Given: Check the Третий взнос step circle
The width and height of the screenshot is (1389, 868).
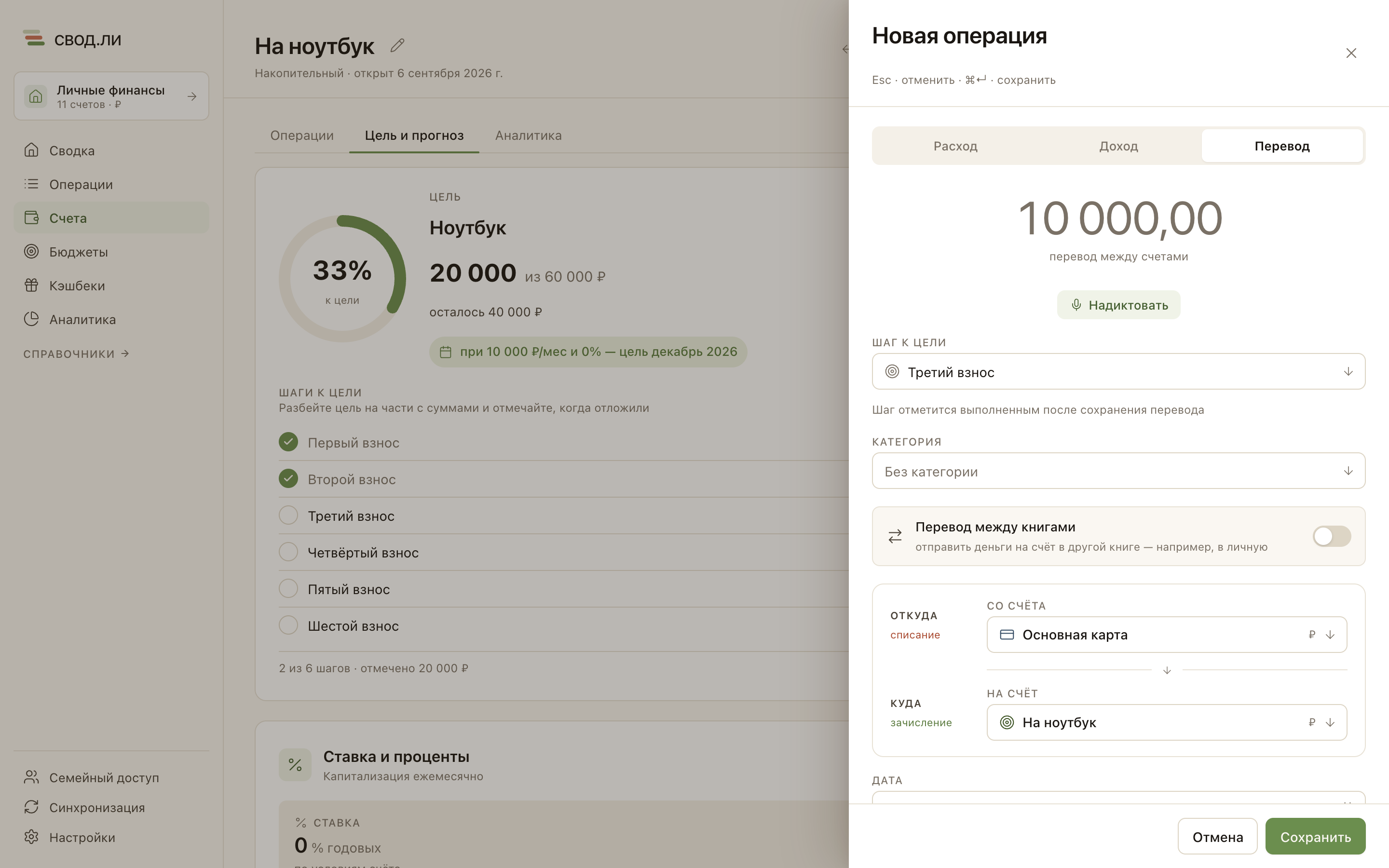Looking at the screenshot, I should [288, 515].
